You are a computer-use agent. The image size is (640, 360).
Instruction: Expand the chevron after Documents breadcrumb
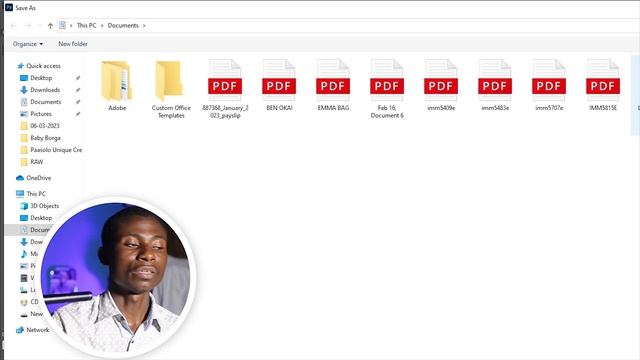(x=144, y=26)
